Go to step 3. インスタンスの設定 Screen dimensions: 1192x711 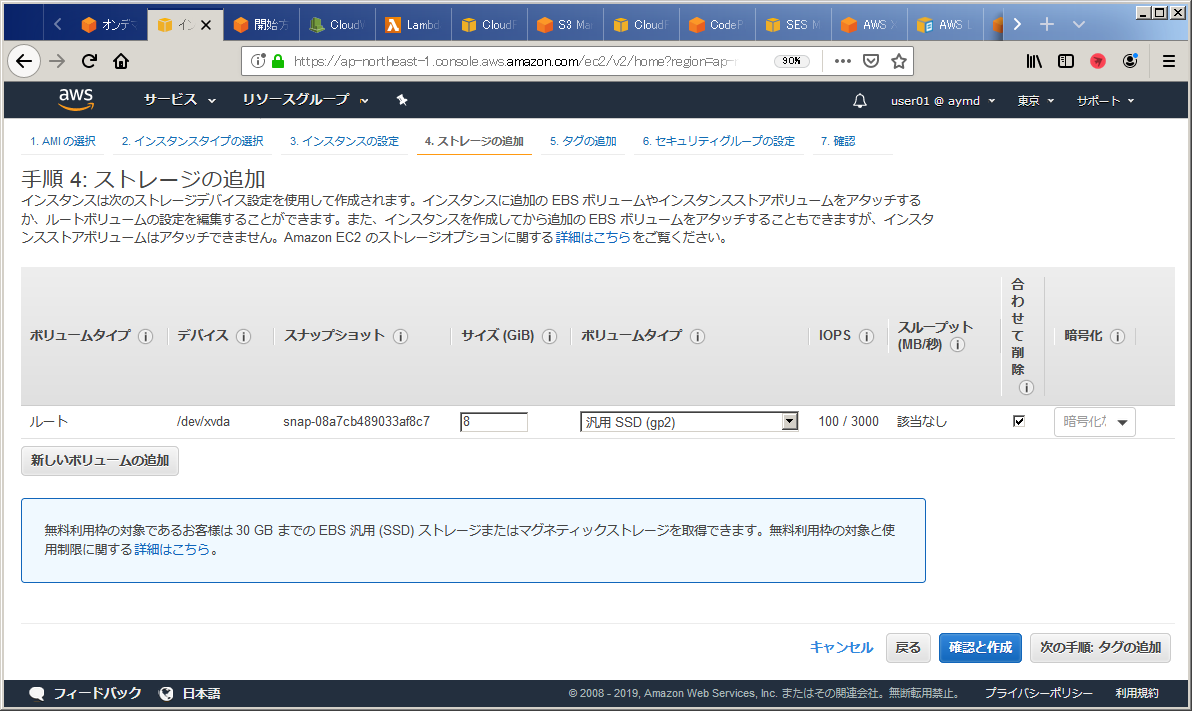[x=344, y=141]
